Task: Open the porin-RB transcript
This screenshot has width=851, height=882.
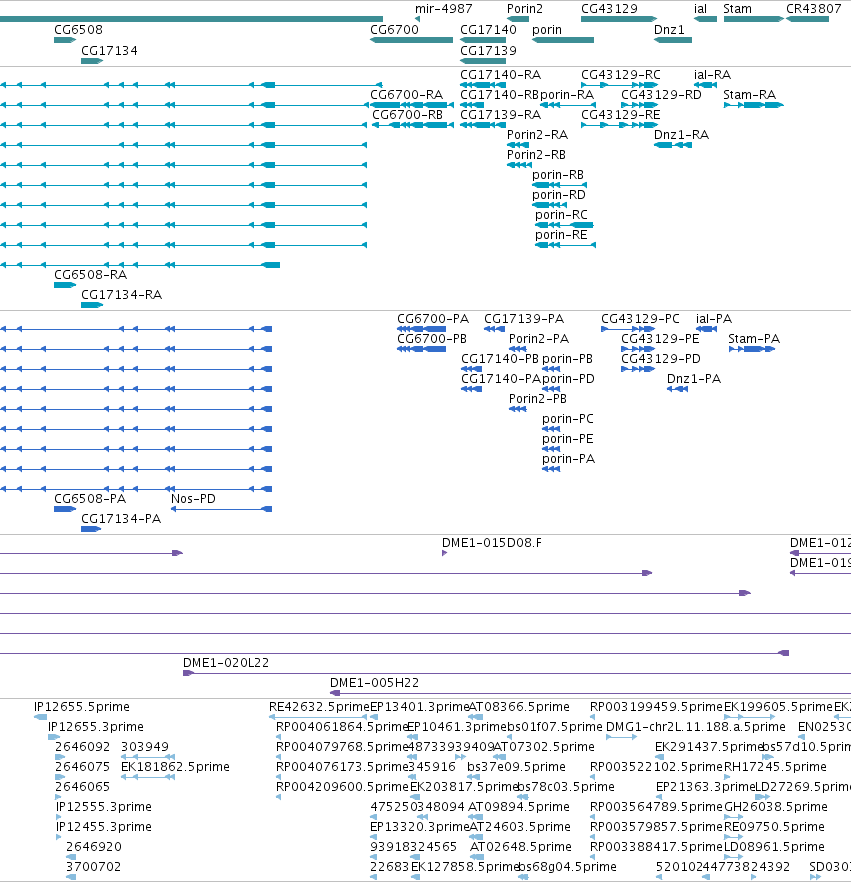Action: coord(558,175)
